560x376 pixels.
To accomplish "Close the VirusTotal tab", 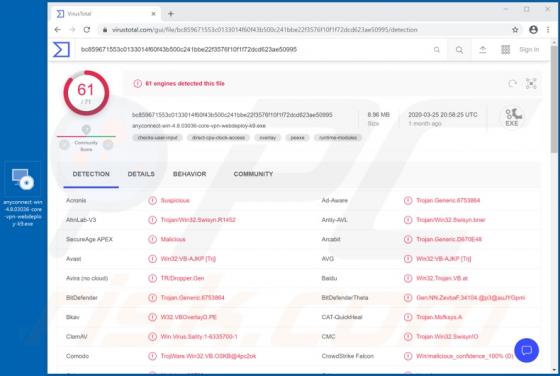I will coord(153,14).
